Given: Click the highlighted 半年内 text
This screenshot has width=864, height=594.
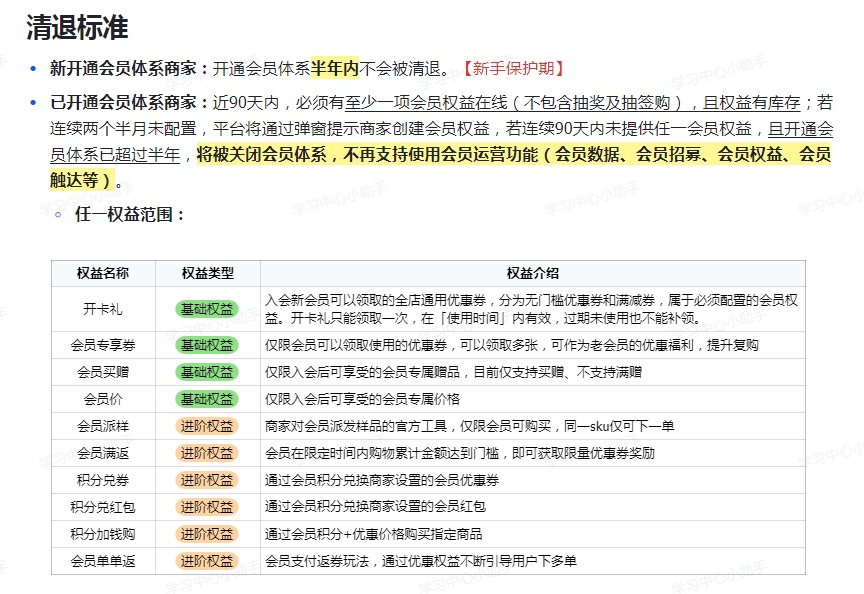Looking at the screenshot, I should click(335, 68).
